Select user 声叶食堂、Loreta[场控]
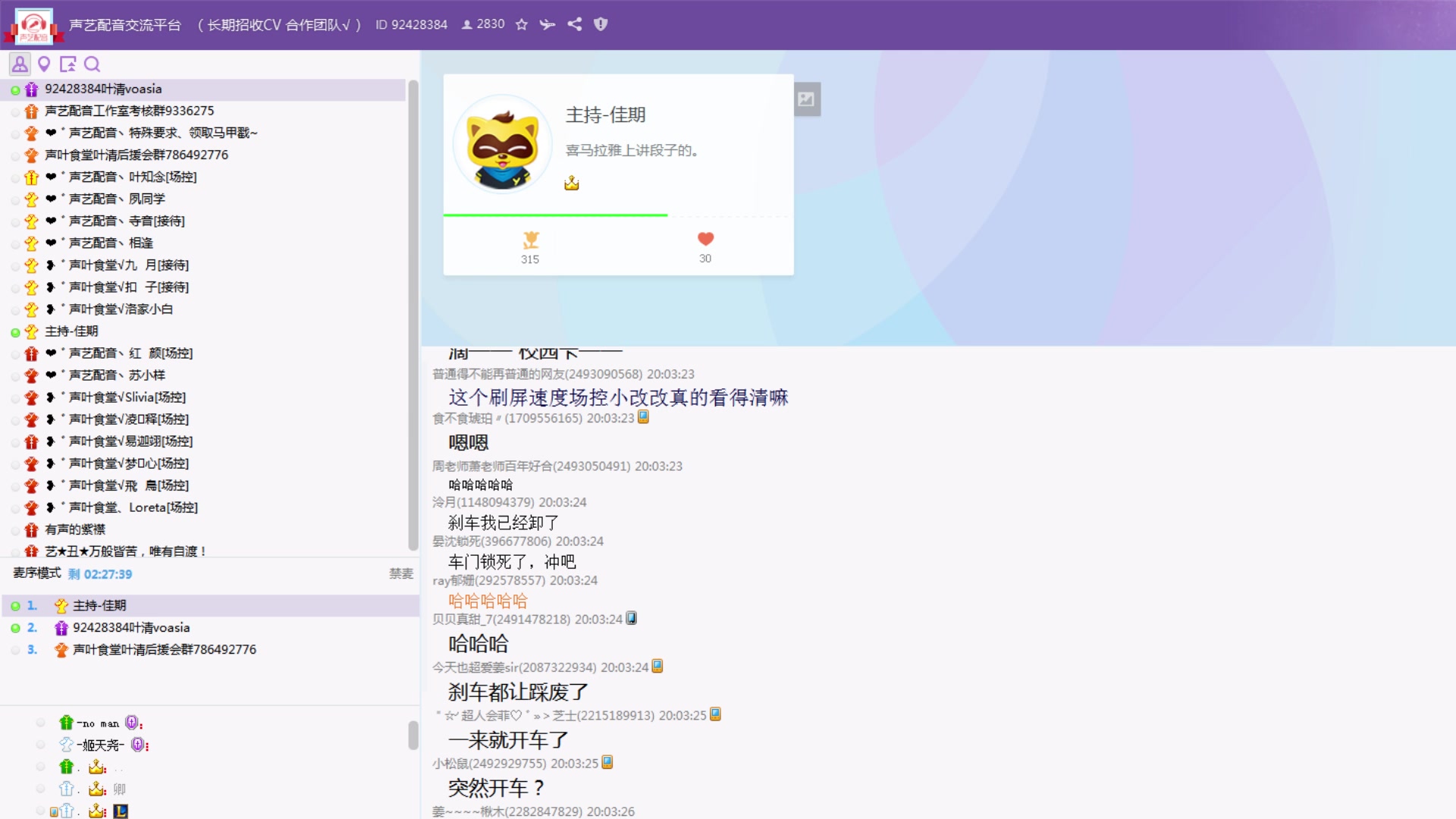1456x819 pixels. [x=205, y=507]
